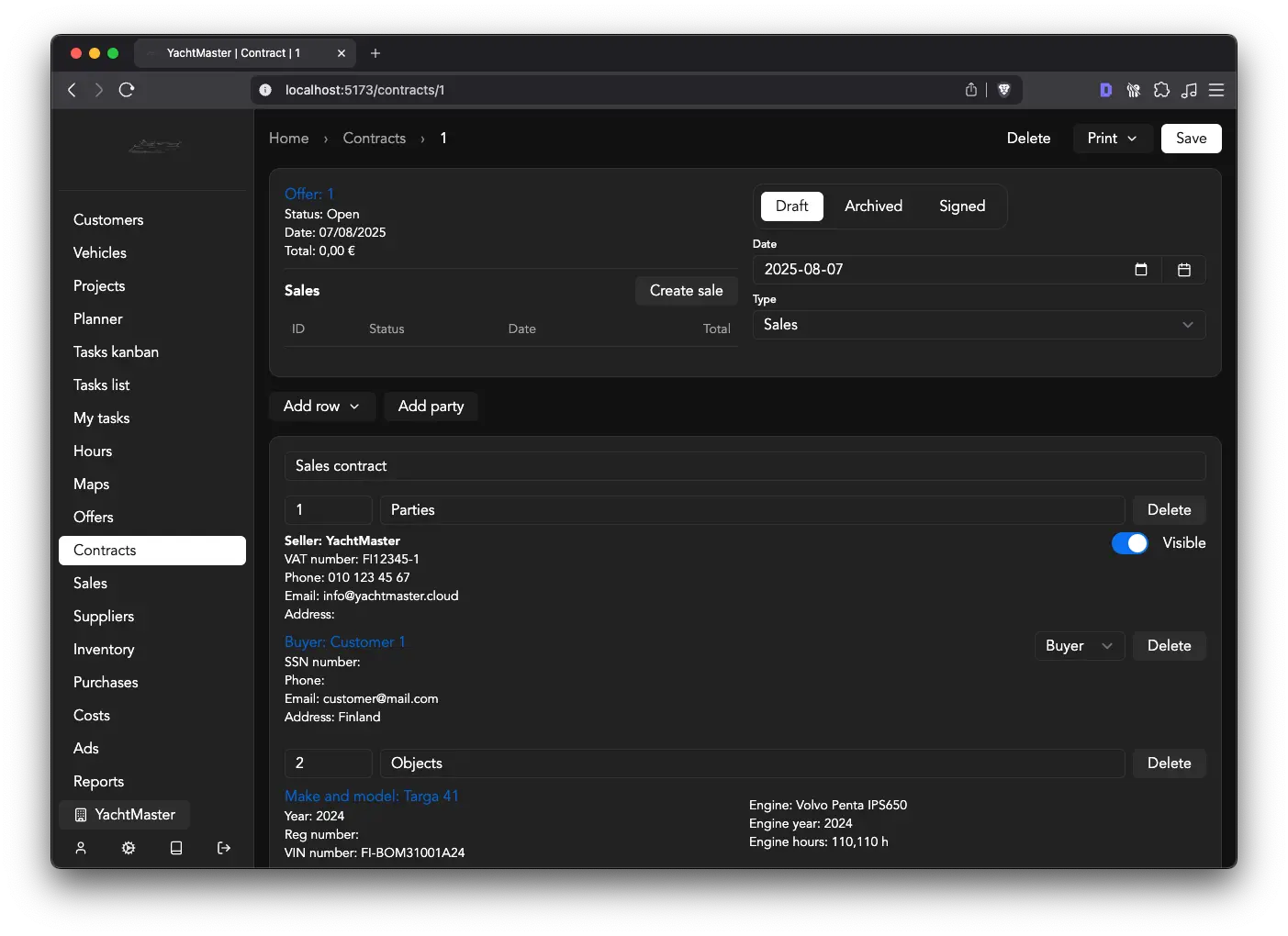This screenshot has width=1288, height=936.
Task: Go to Customers in the sidebar
Action: click(x=108, y=220)
